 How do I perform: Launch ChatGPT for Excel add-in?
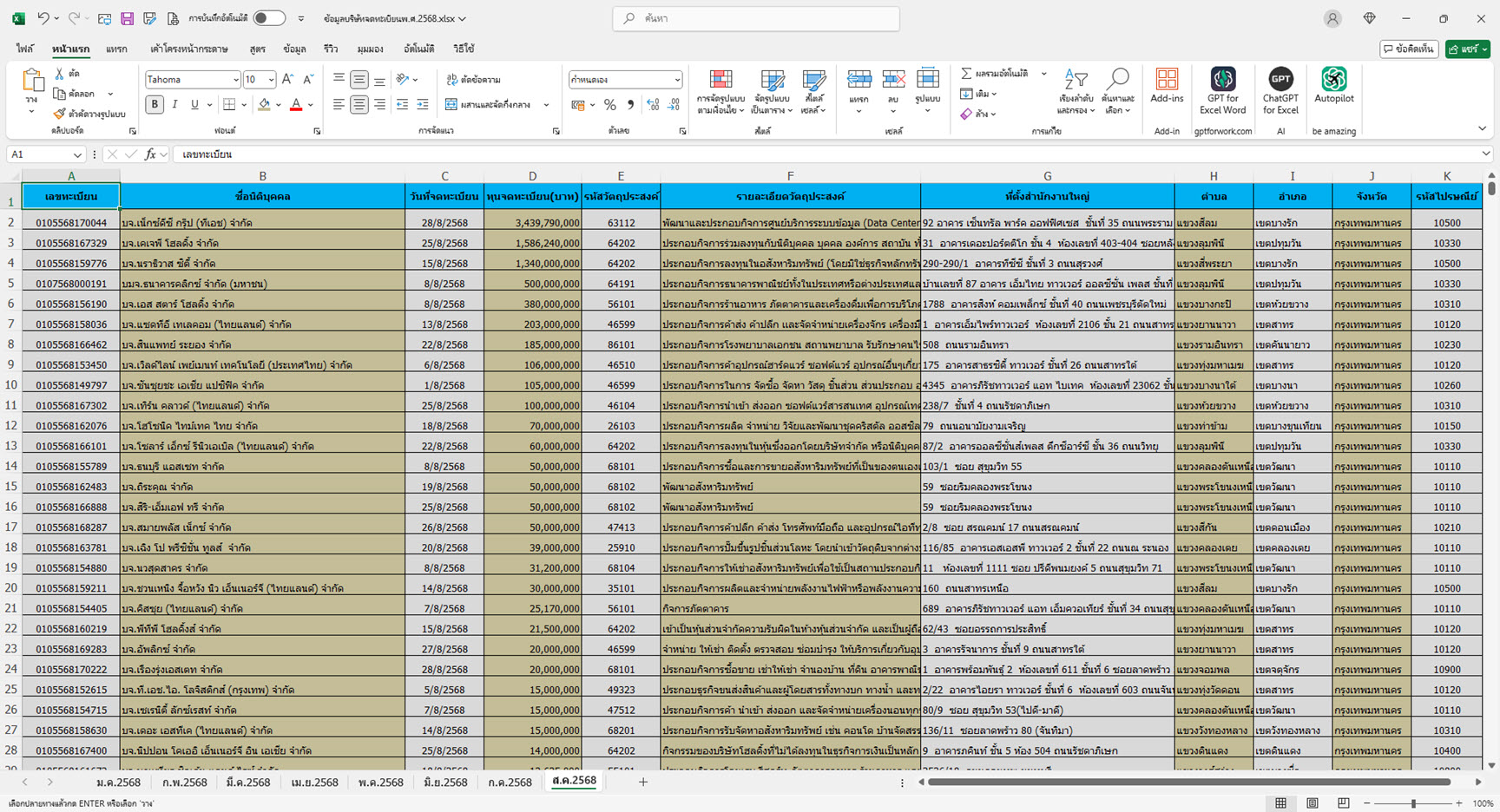(1280, 81)
